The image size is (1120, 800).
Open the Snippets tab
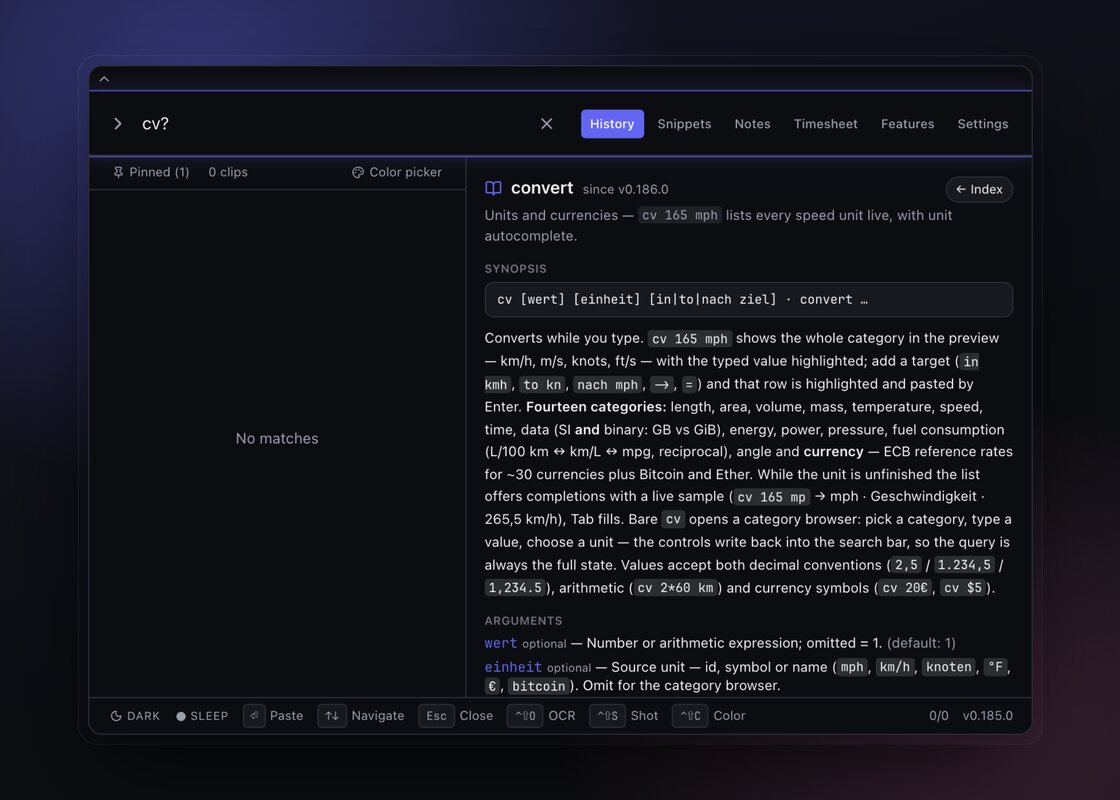[684, 124]
